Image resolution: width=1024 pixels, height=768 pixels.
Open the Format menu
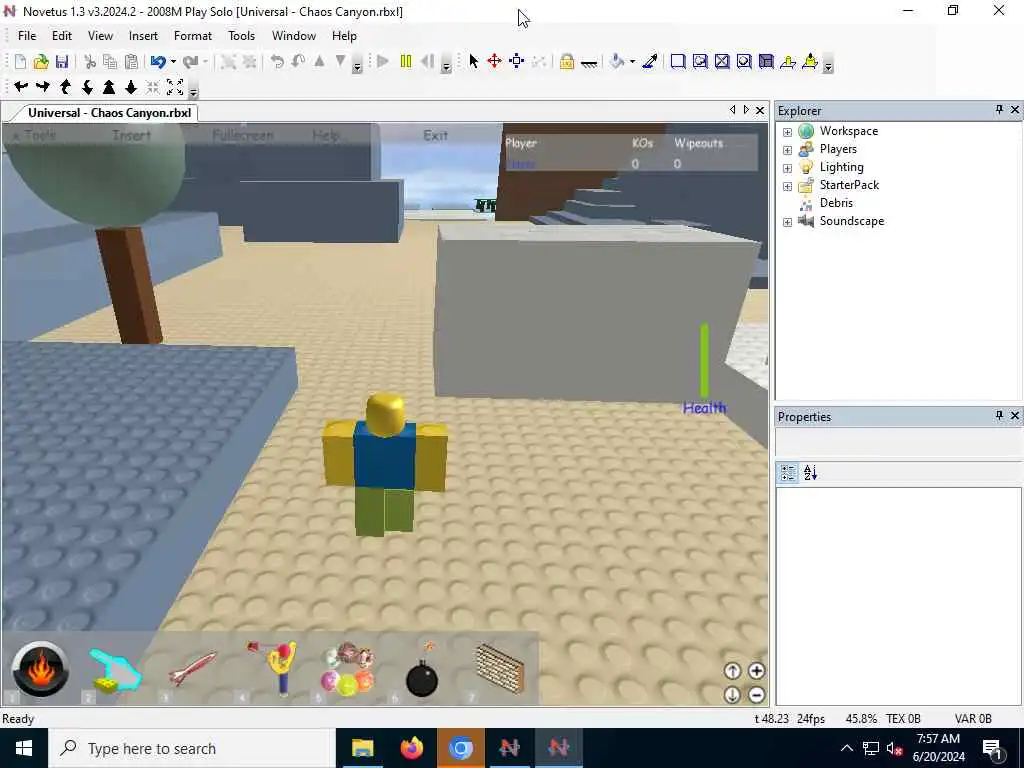(193, 36)
